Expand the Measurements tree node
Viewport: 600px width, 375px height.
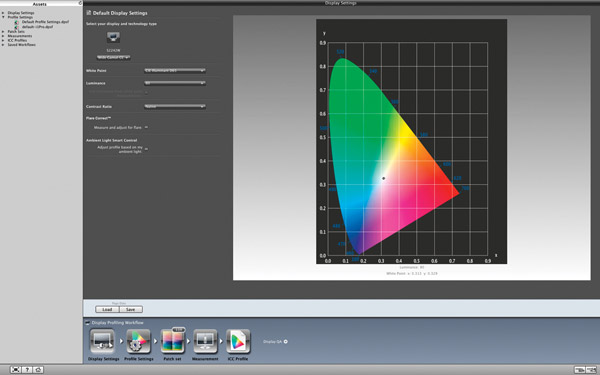pyautogui.click(x=3, y=36)
